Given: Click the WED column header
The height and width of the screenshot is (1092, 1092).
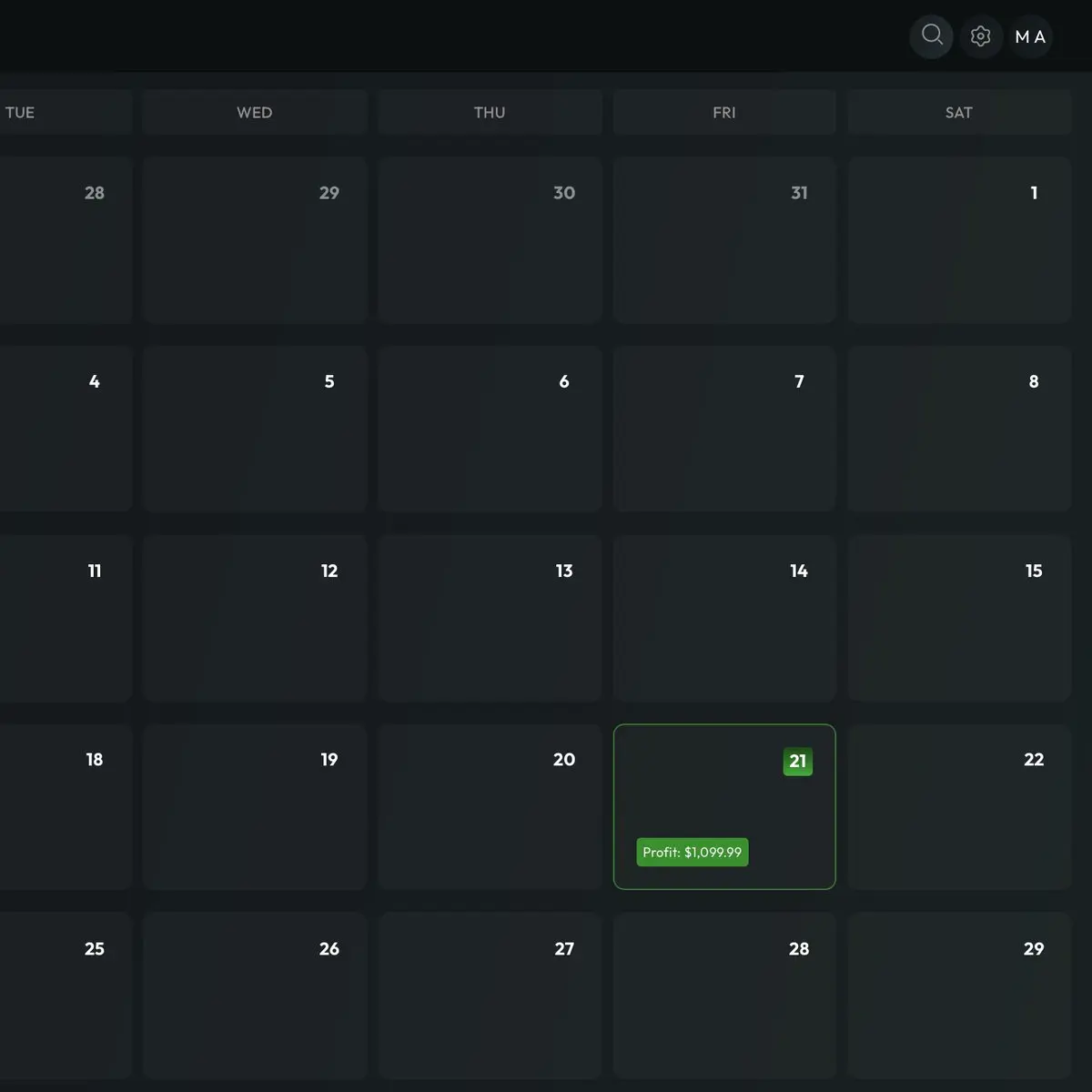Looking at the screenshot, I should (255, 112).
